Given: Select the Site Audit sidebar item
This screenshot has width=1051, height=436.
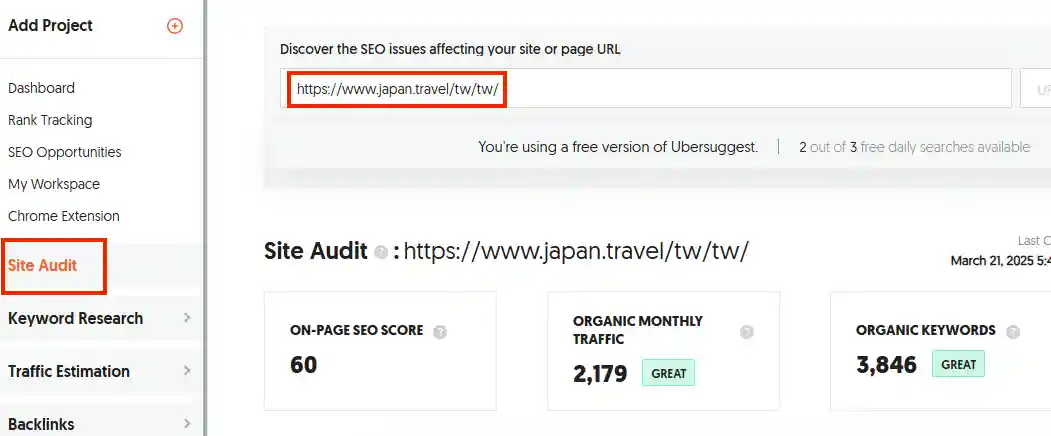Looking at the screenshot, I should (43, 266).
